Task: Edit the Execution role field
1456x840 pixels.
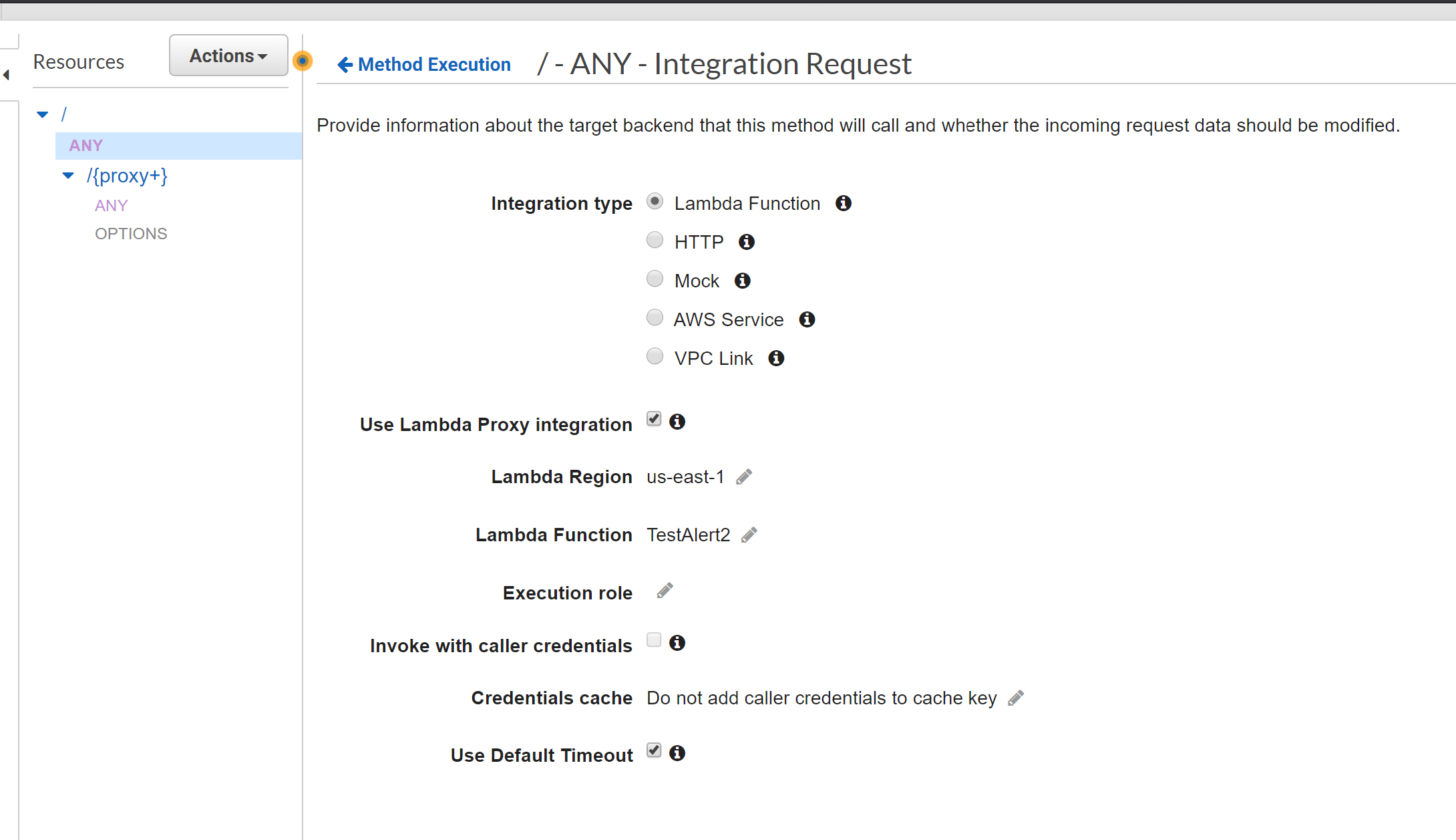Action: (x=665, y=591)
